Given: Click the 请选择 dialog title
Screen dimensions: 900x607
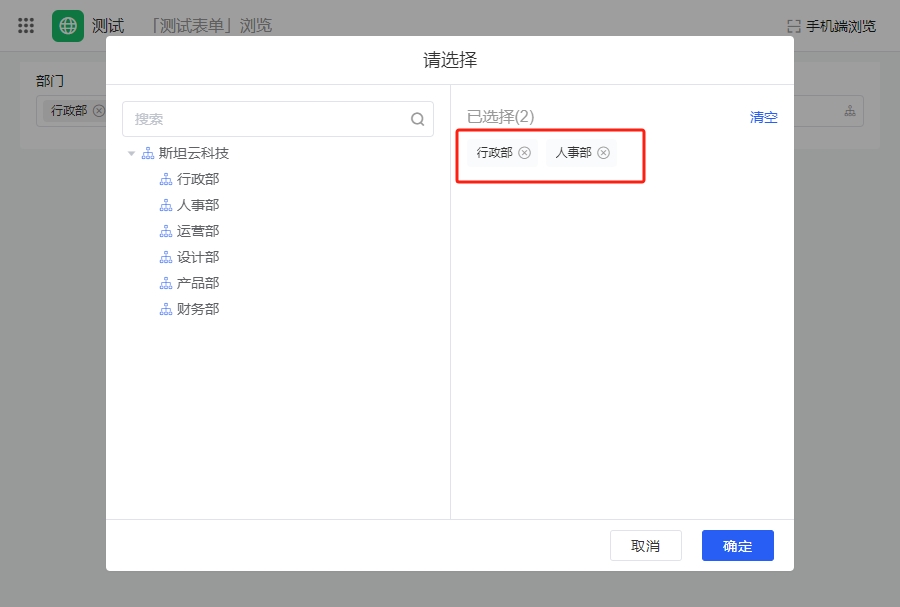Looking at the screenshot, I should pyautogui.click(x=450, y=60).
